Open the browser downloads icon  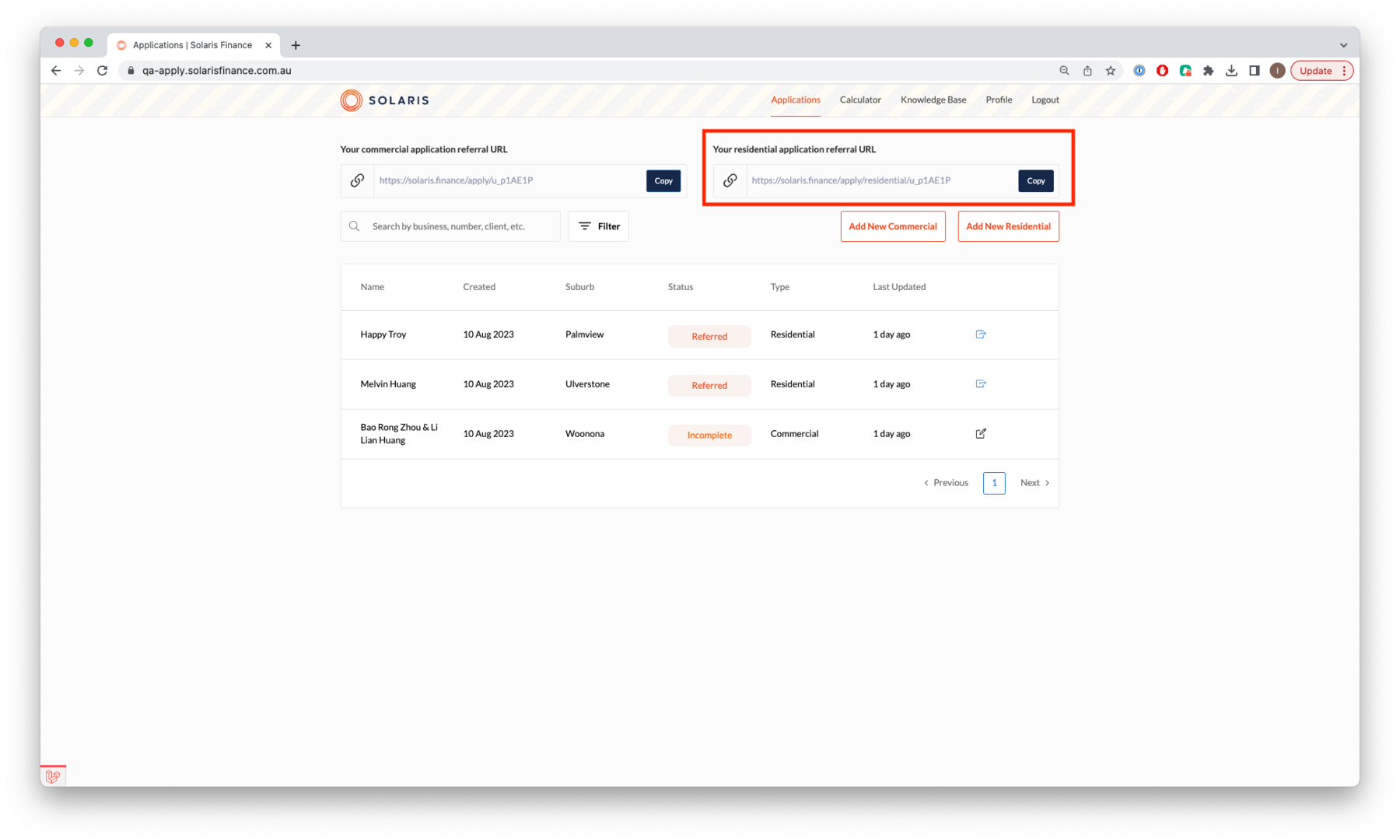(x=1231, y=71)
